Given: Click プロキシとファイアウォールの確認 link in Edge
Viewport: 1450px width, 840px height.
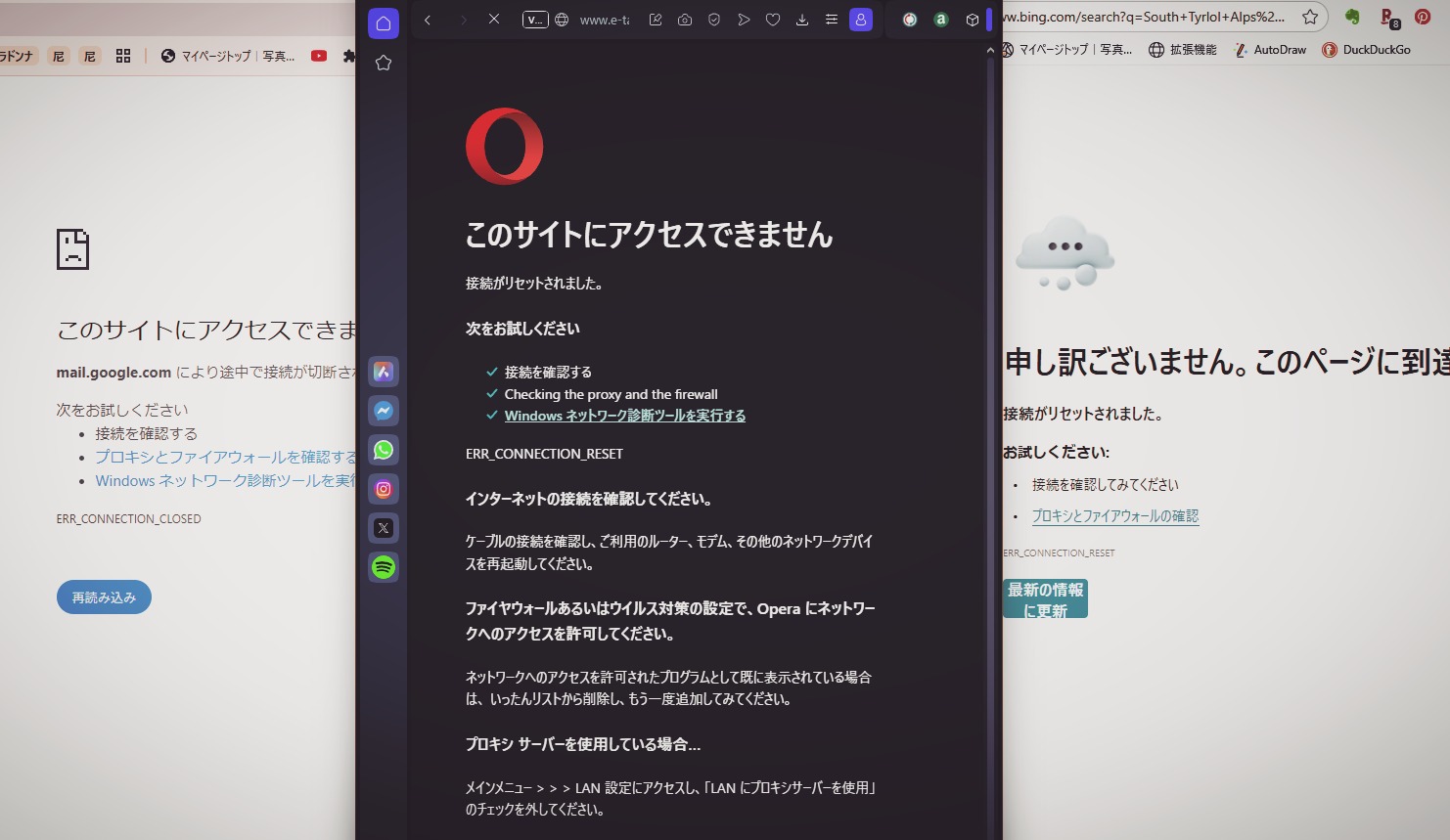Looking at the screenshot, I should pyautogui.click(x=1115, y=515).
